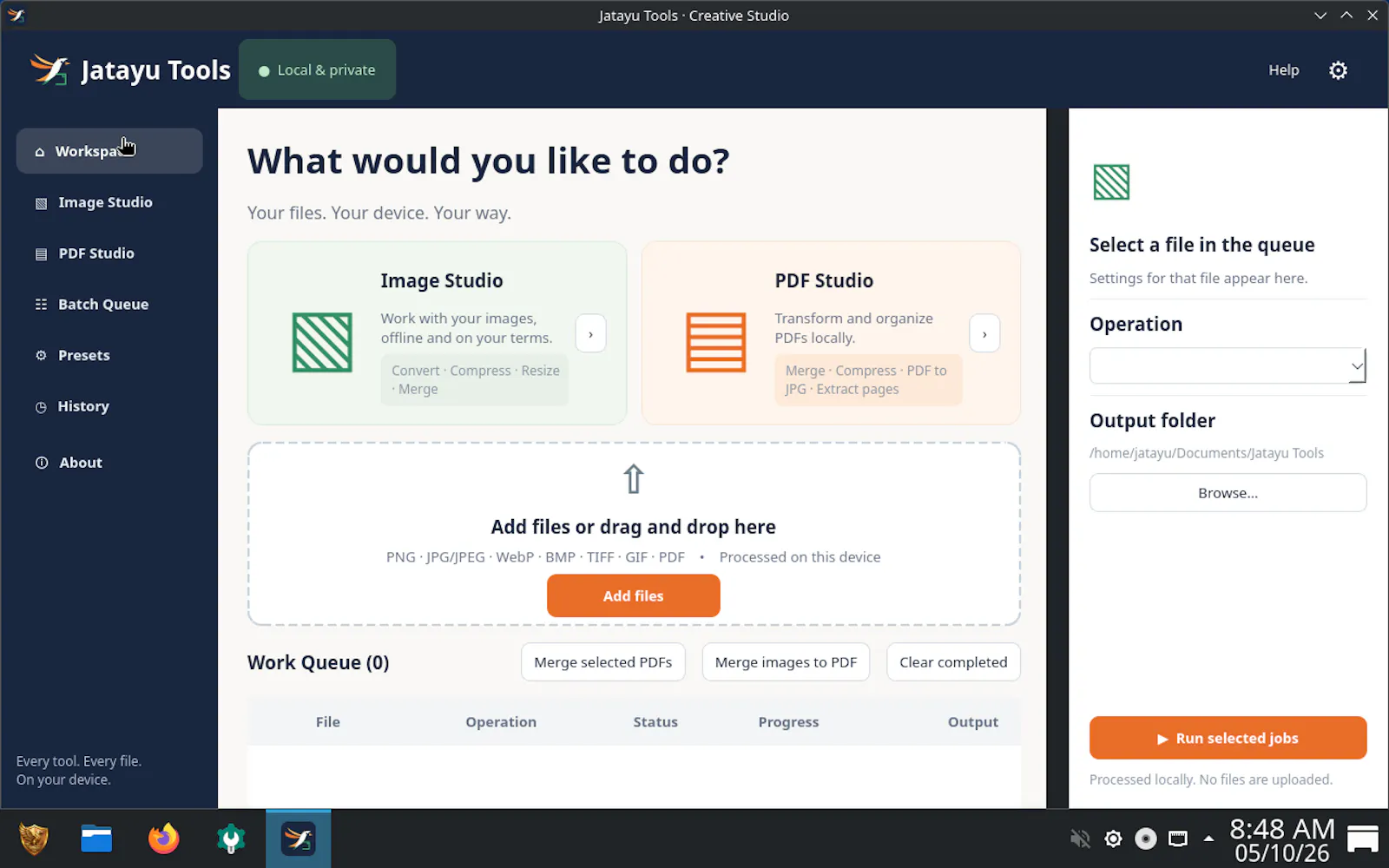This screenshot has height=868, width=1389.
Task: Open the Operation dropdown
Action: [1228, 365]
